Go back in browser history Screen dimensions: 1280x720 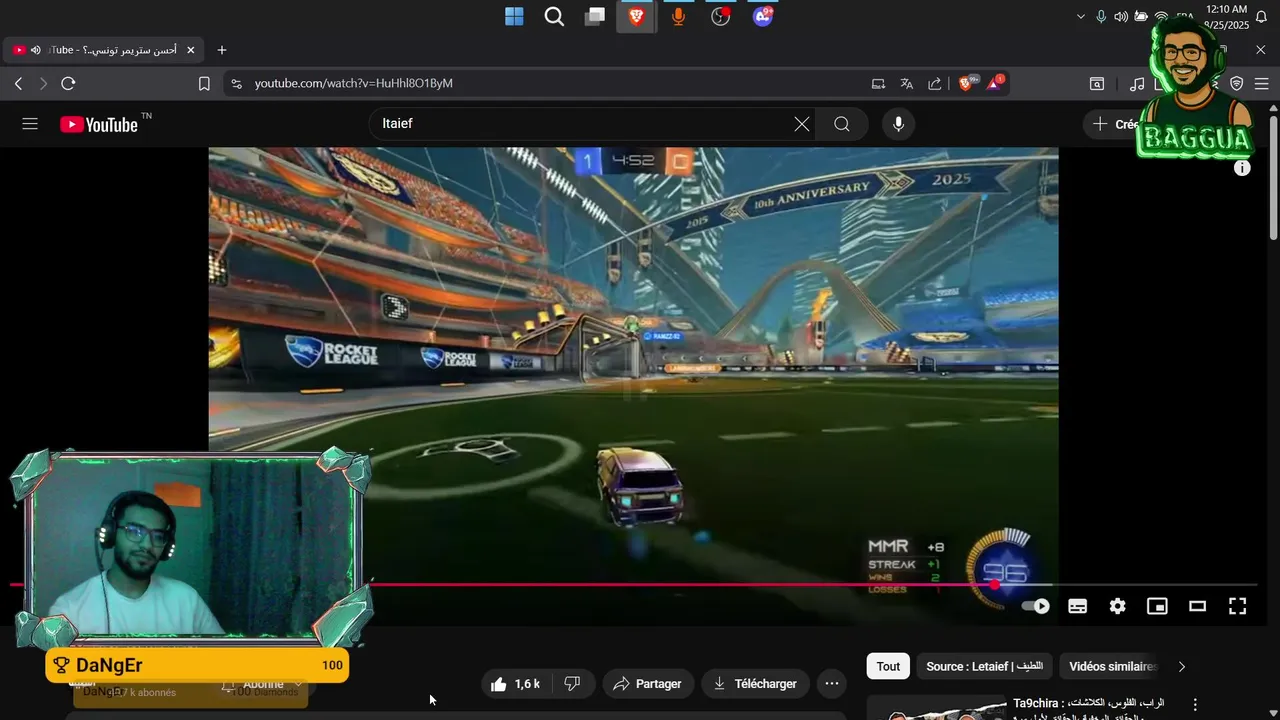(18, 84)
